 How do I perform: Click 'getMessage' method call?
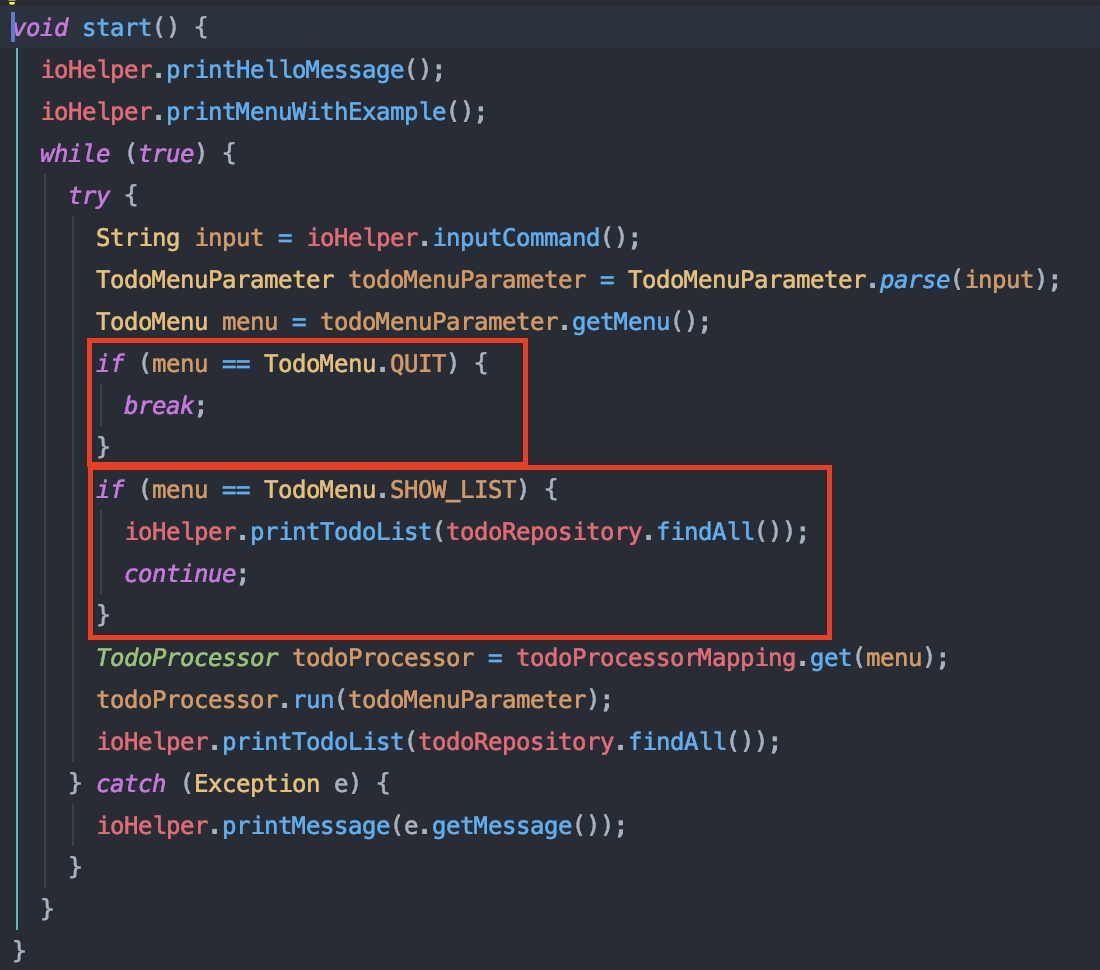click(502, 826)
